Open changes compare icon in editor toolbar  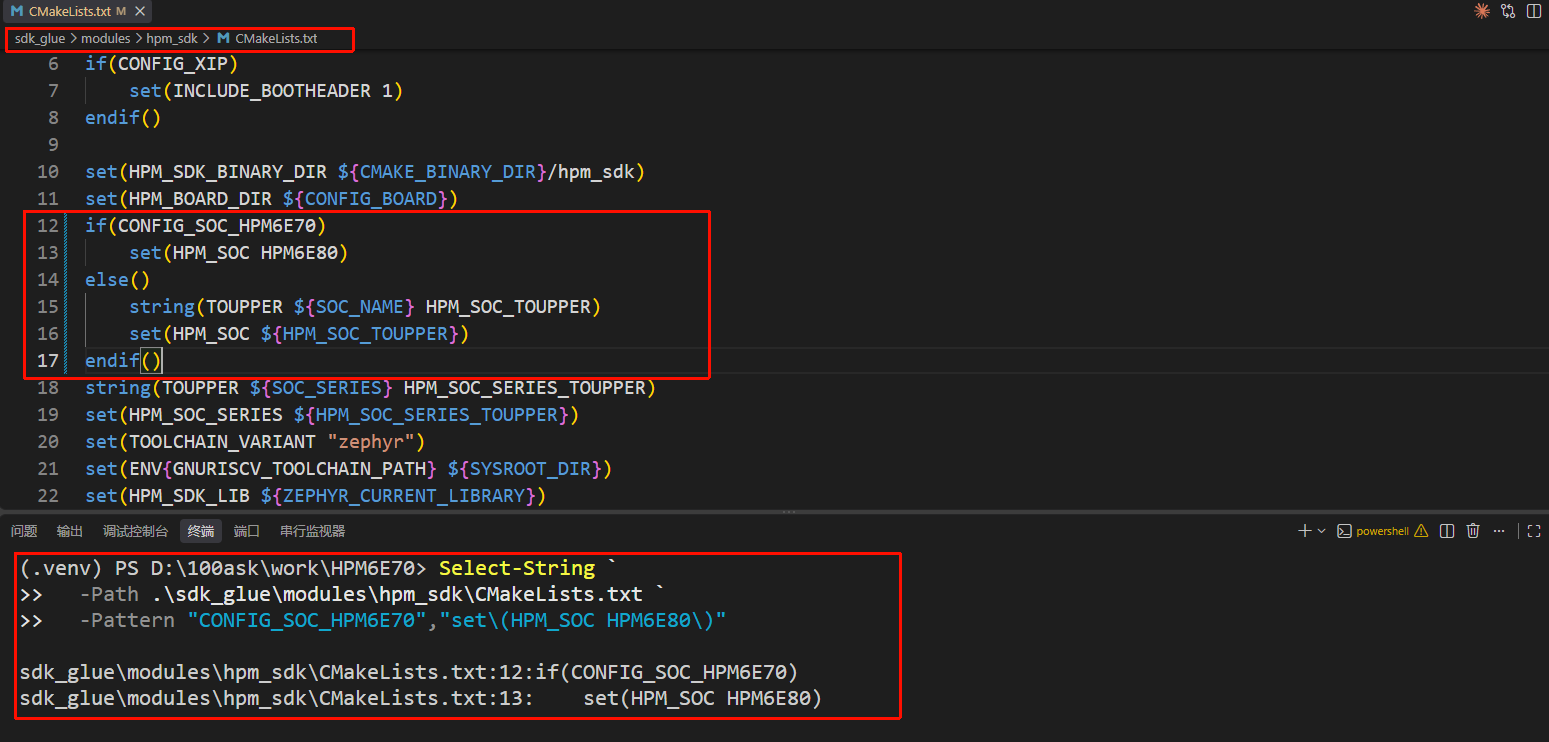pyautogui.click(x=1508, y=11)
